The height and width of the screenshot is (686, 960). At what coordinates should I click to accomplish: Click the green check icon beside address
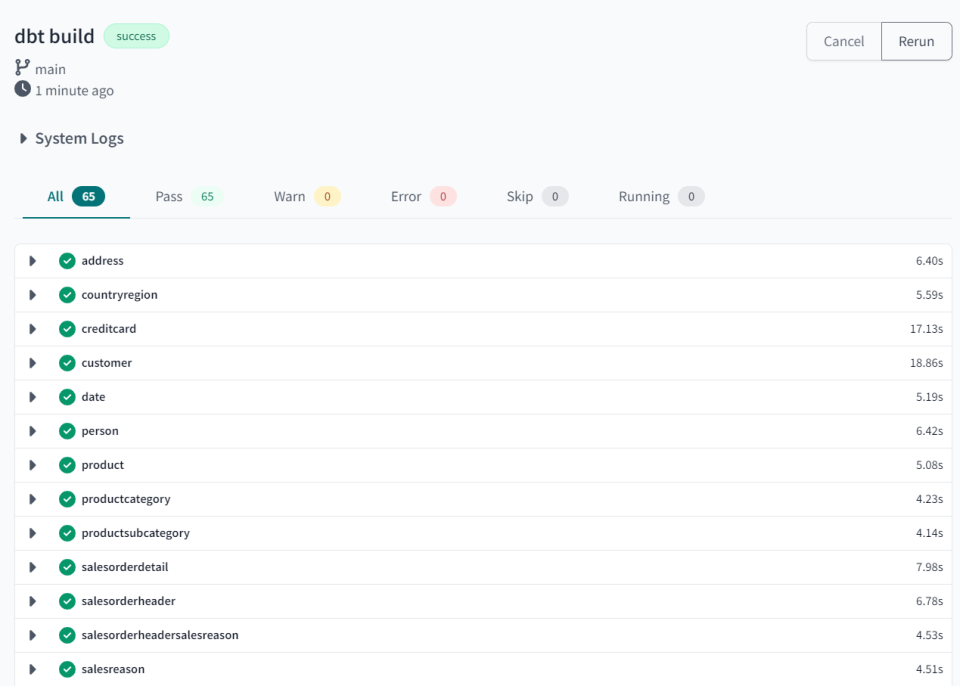66,260
